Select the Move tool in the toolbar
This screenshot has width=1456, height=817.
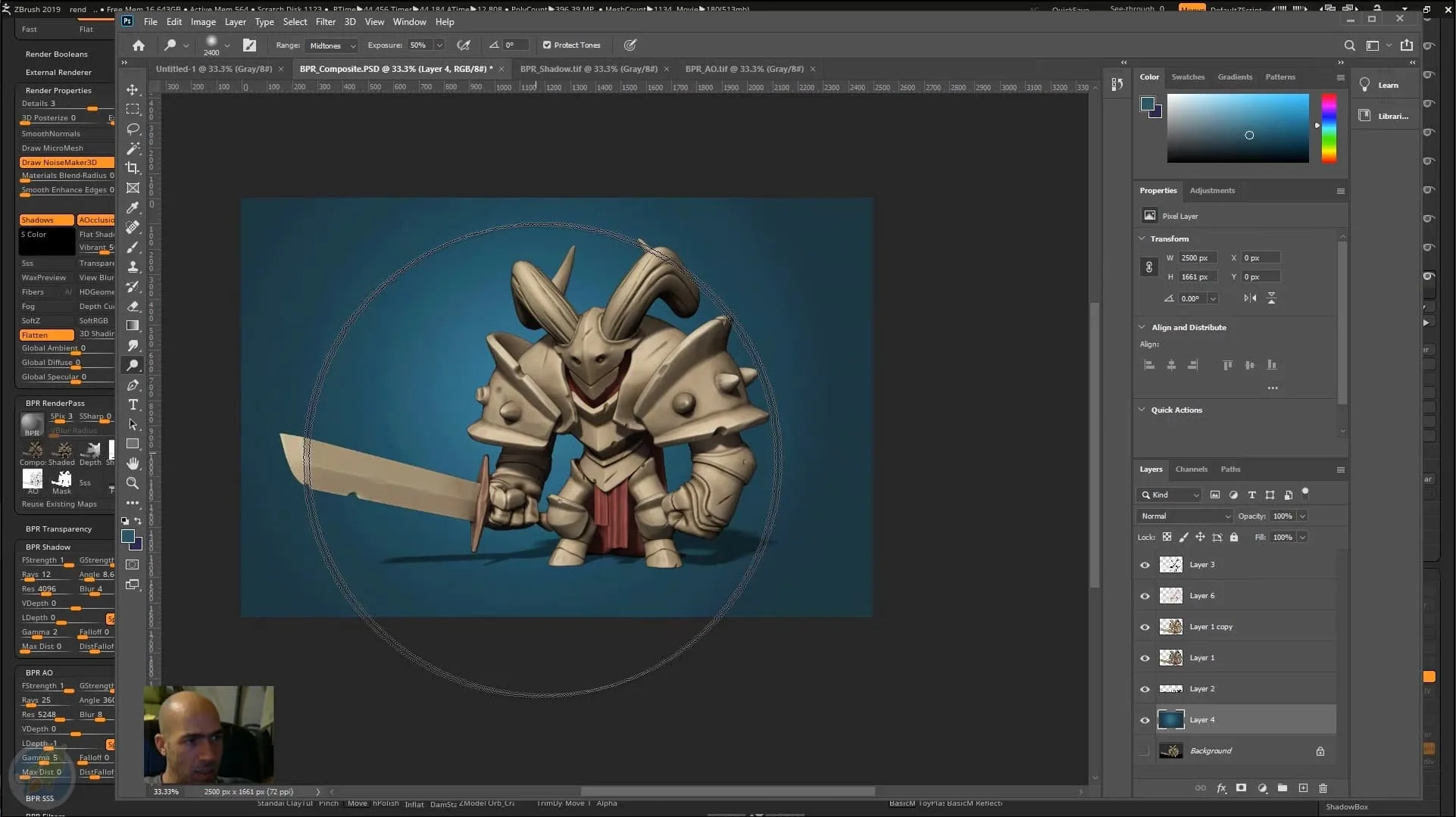coord(133,89)
